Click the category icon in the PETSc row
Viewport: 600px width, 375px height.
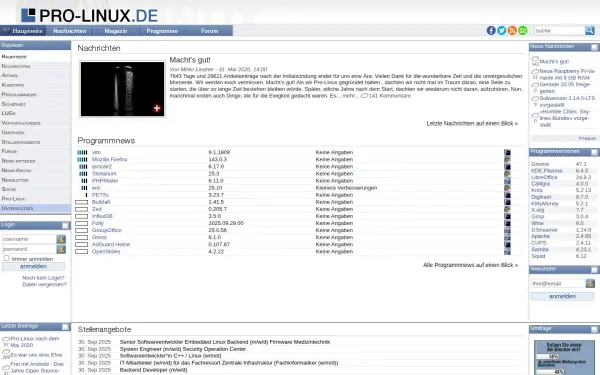[x=507, y=195]
